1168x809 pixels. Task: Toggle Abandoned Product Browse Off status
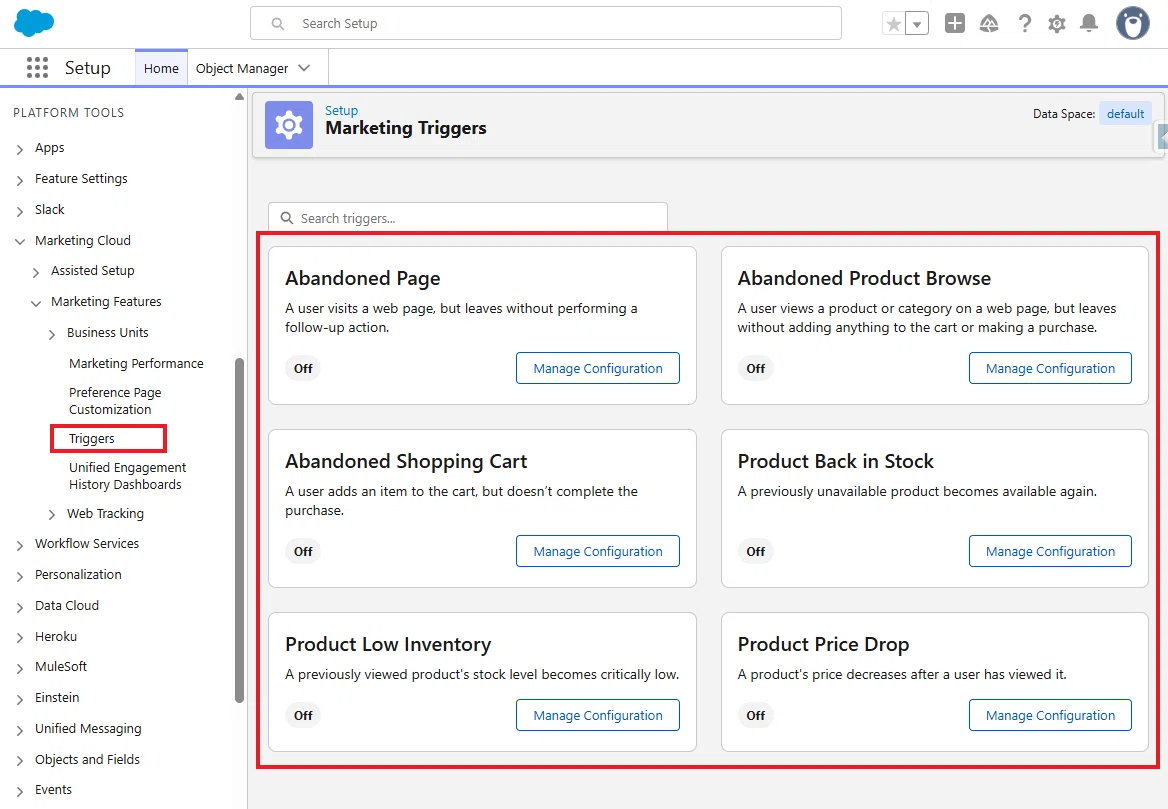coord(756,368)
